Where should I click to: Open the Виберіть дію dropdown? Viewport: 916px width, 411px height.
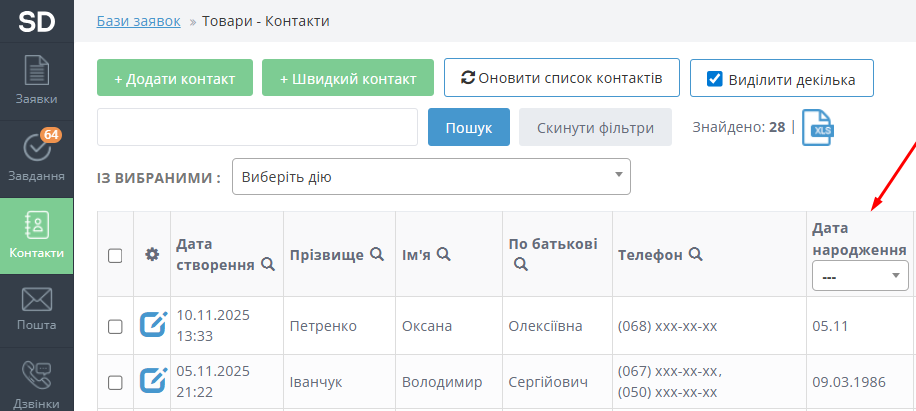(x=431, y=177)
